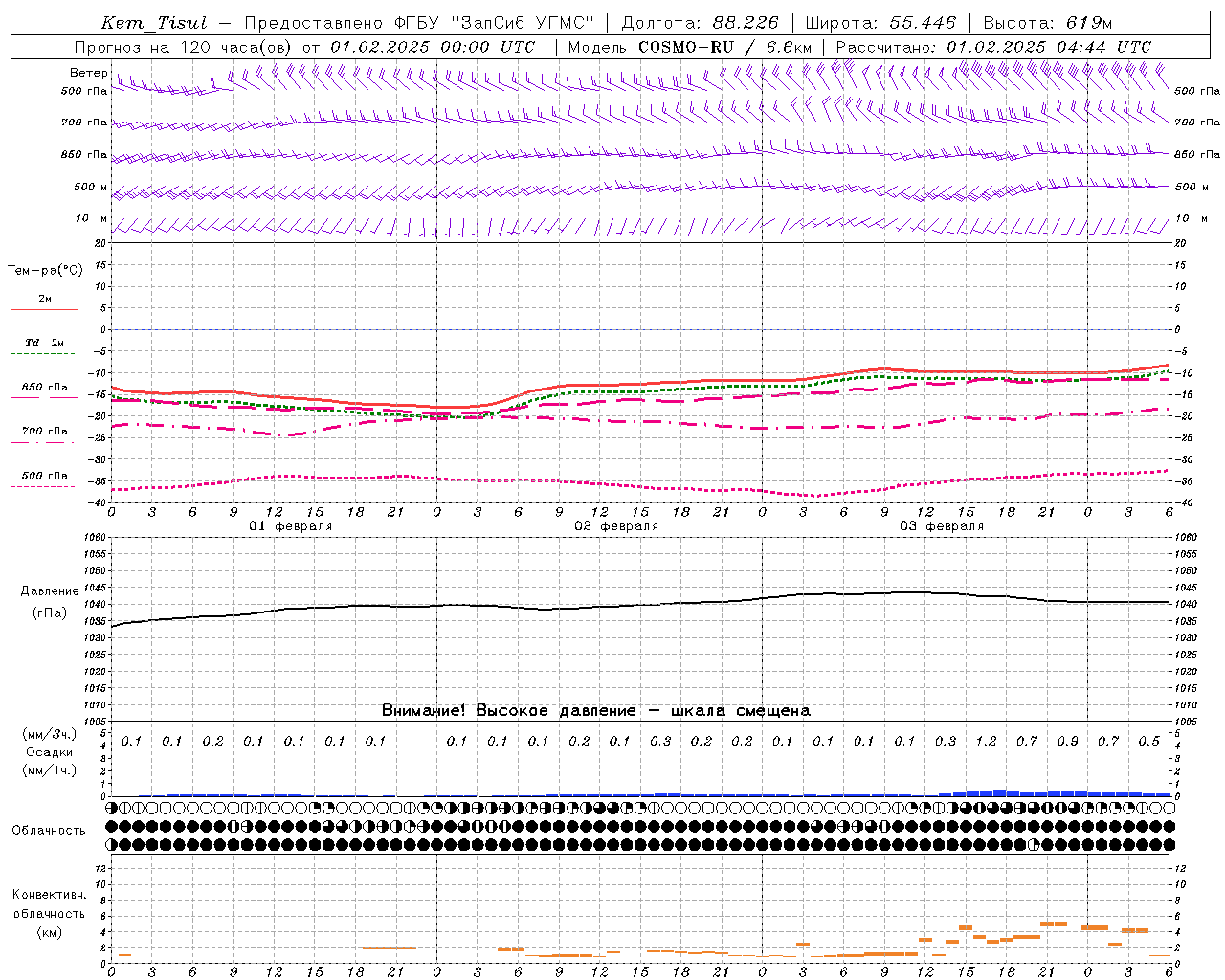Viewport: 1225px width, 980px height.
Task: Click the red line sample under 2м legend
Action: point(44,309)
